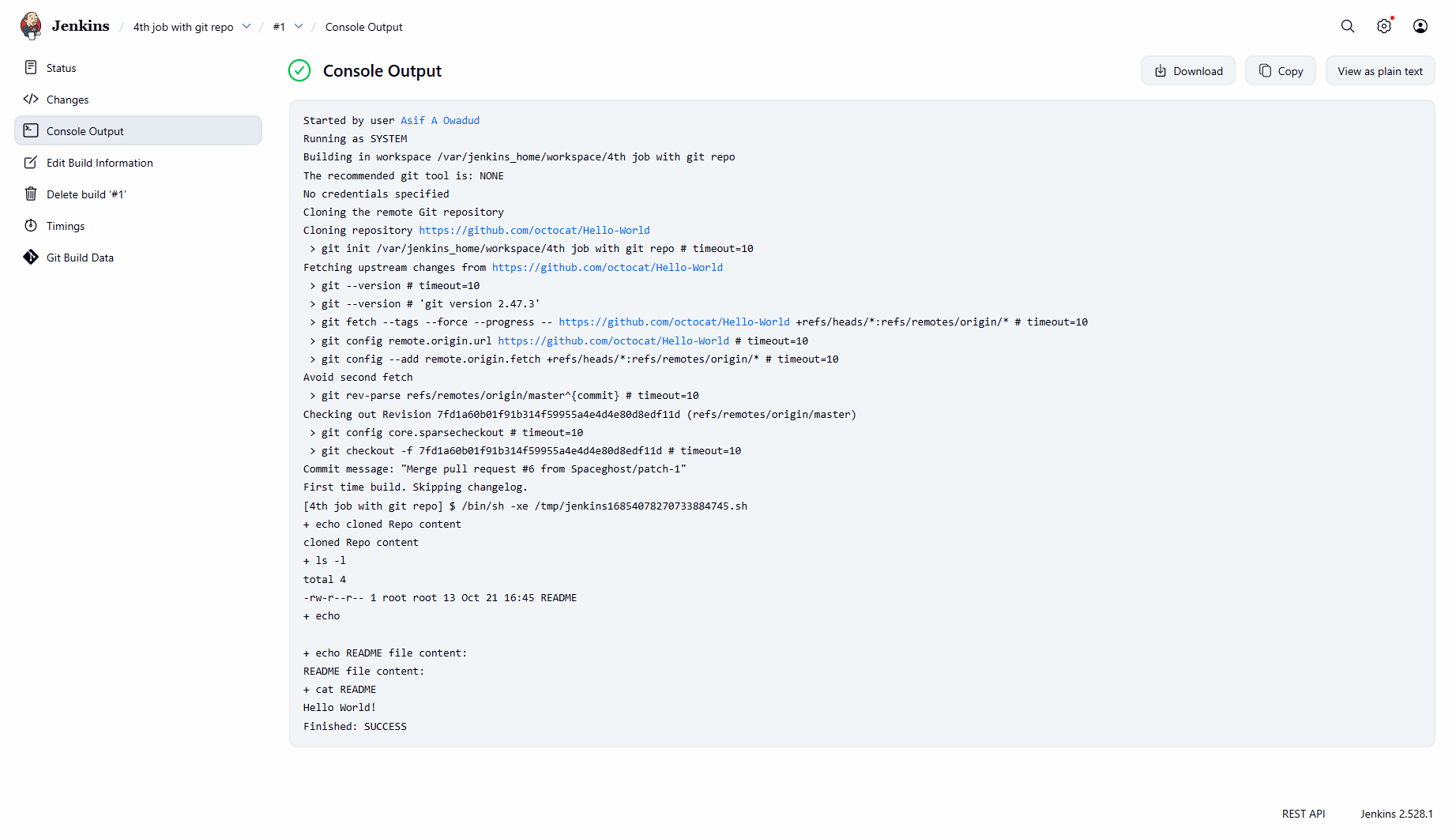Image resolution: width=1456 pixels, height=839 pixels.
Task: Click the Git Build Data diamond icon
Action: coord(31,257)
